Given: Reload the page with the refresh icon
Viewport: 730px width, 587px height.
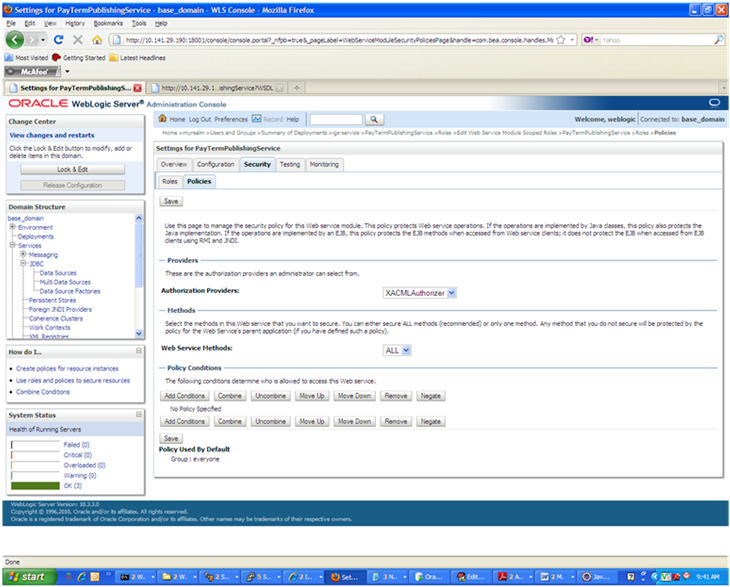Looking at the screenshot, I should (x=59, y=40).
